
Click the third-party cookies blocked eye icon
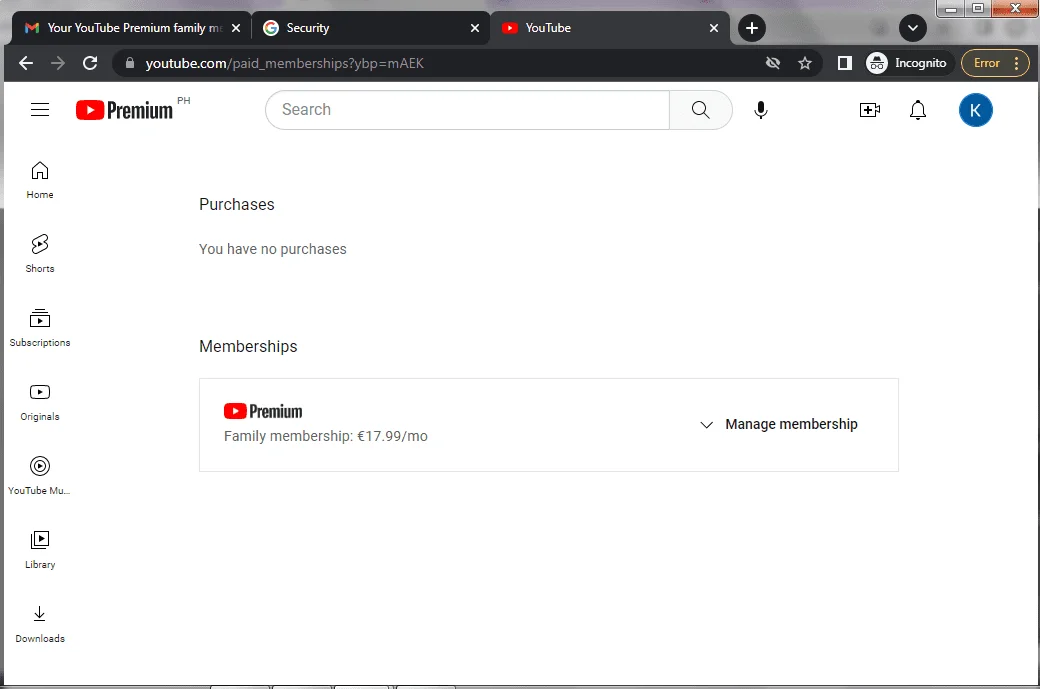pyautogui.click(x=773, y=63)
